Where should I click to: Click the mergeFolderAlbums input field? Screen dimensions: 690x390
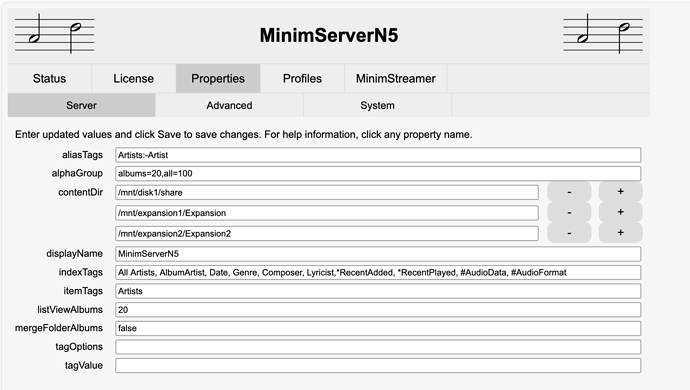coord(378,328)
